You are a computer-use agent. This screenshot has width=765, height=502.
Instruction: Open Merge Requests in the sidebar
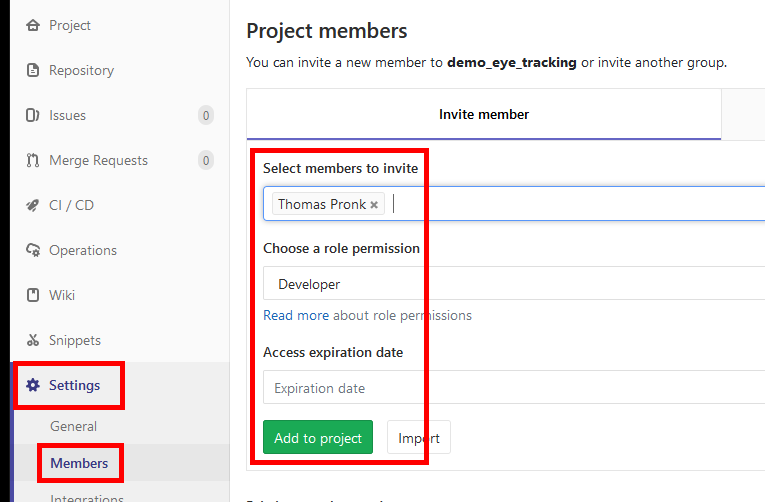point(99,161)
